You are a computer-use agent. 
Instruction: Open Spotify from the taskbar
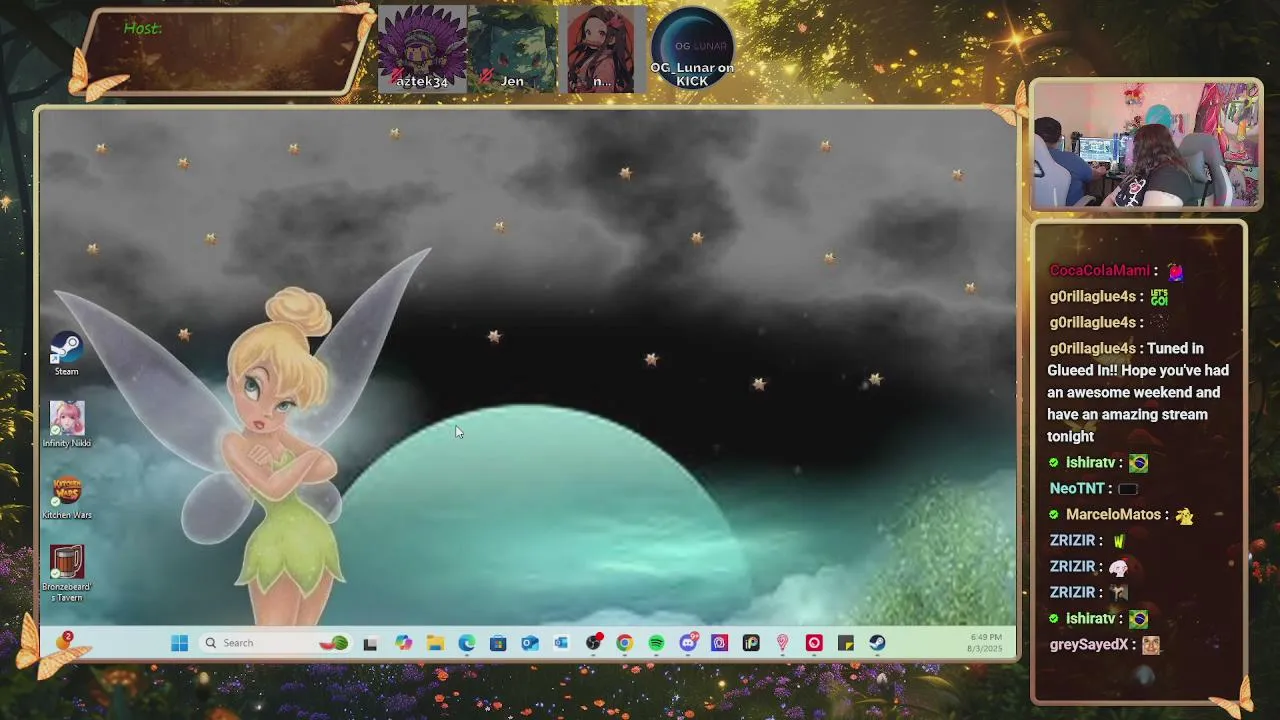(656, 643)
